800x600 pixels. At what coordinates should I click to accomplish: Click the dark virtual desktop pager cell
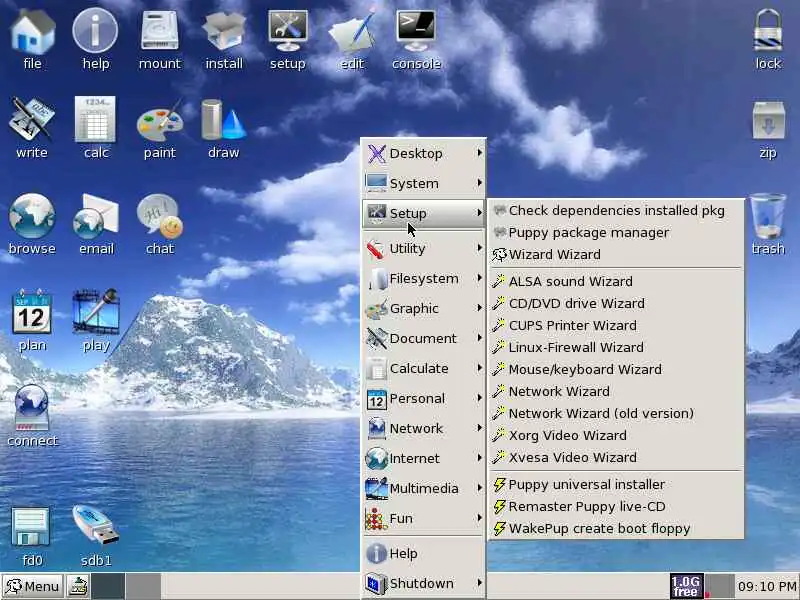(108, 586)
